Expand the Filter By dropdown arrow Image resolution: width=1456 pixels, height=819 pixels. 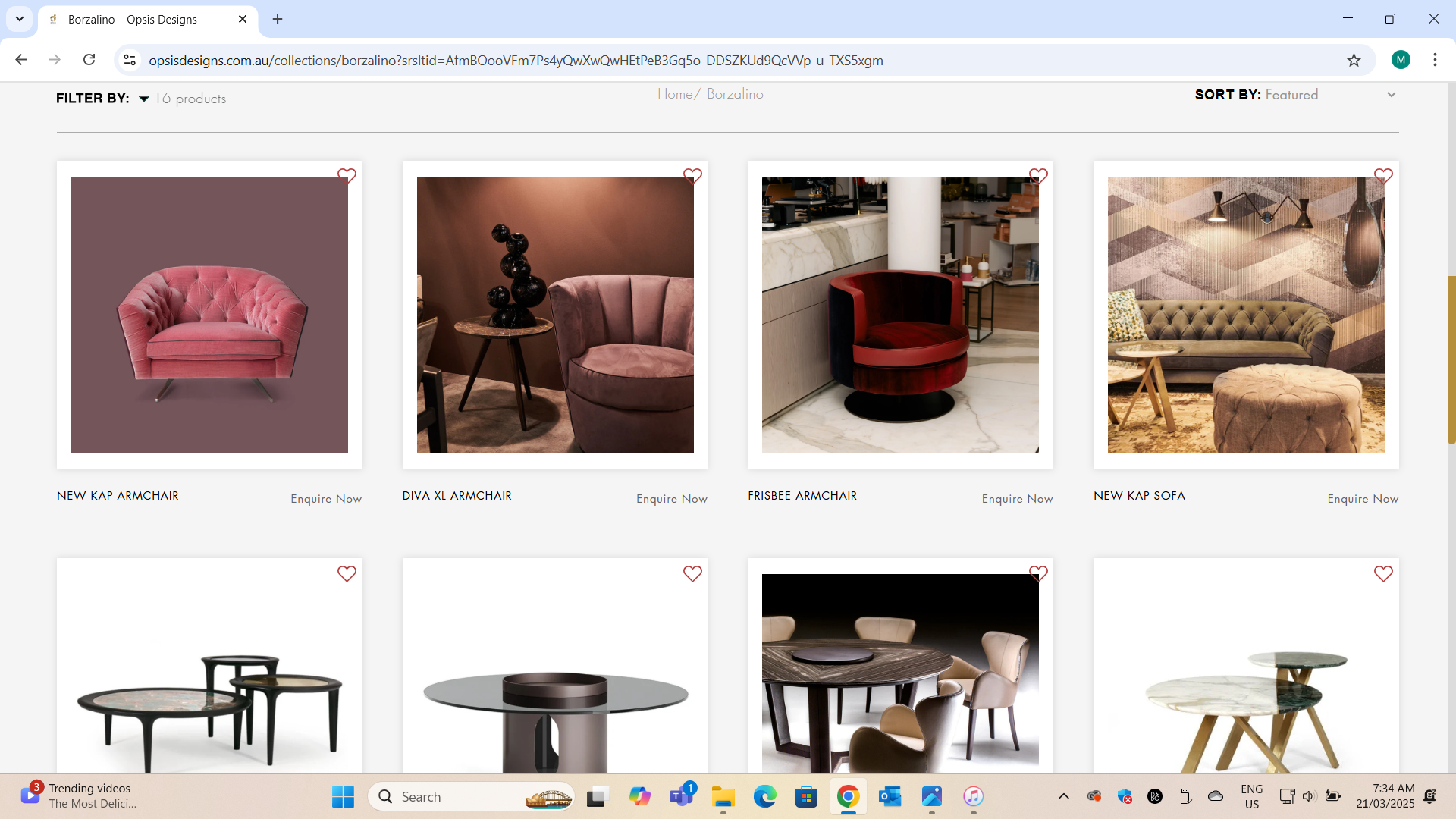pos(143,99)
